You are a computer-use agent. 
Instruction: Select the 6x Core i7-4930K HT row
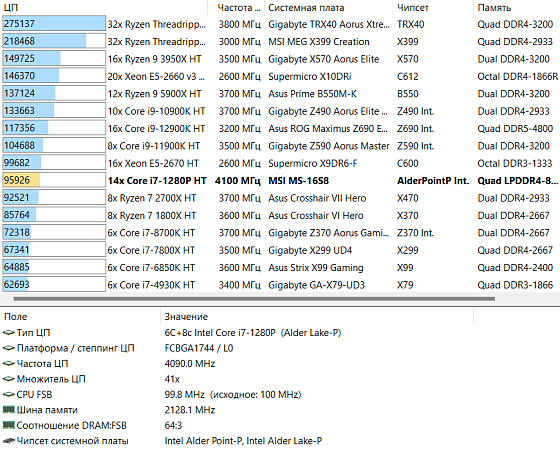(x=280, y=285)
